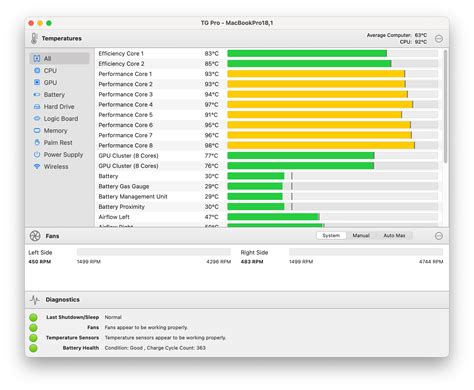Click the Left Side fan 450 RPM value
The width and height of the screenshot is (474, 390).
tap(40, 262)
